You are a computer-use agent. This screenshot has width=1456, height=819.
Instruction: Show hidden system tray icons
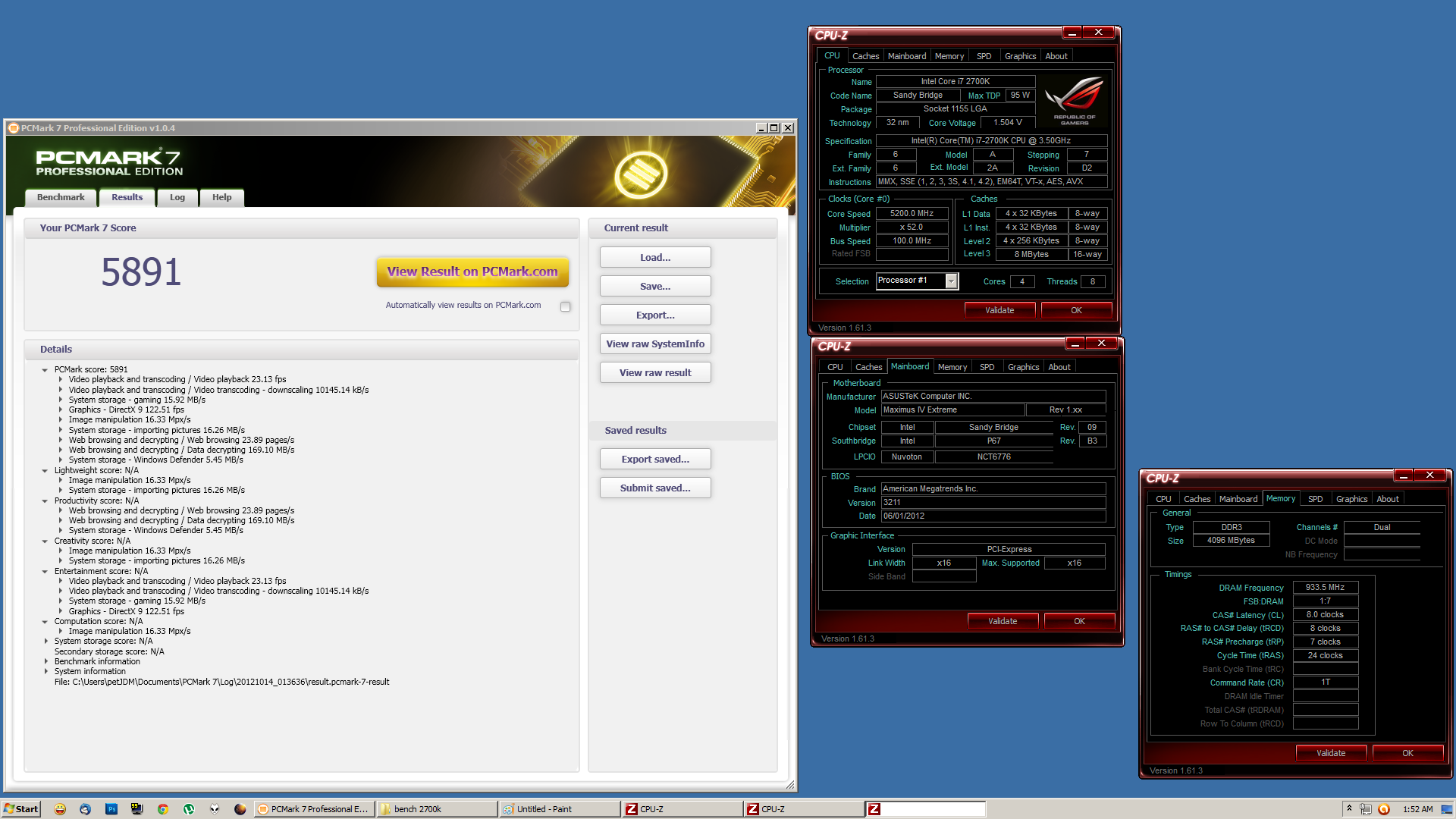[1349, 808]
